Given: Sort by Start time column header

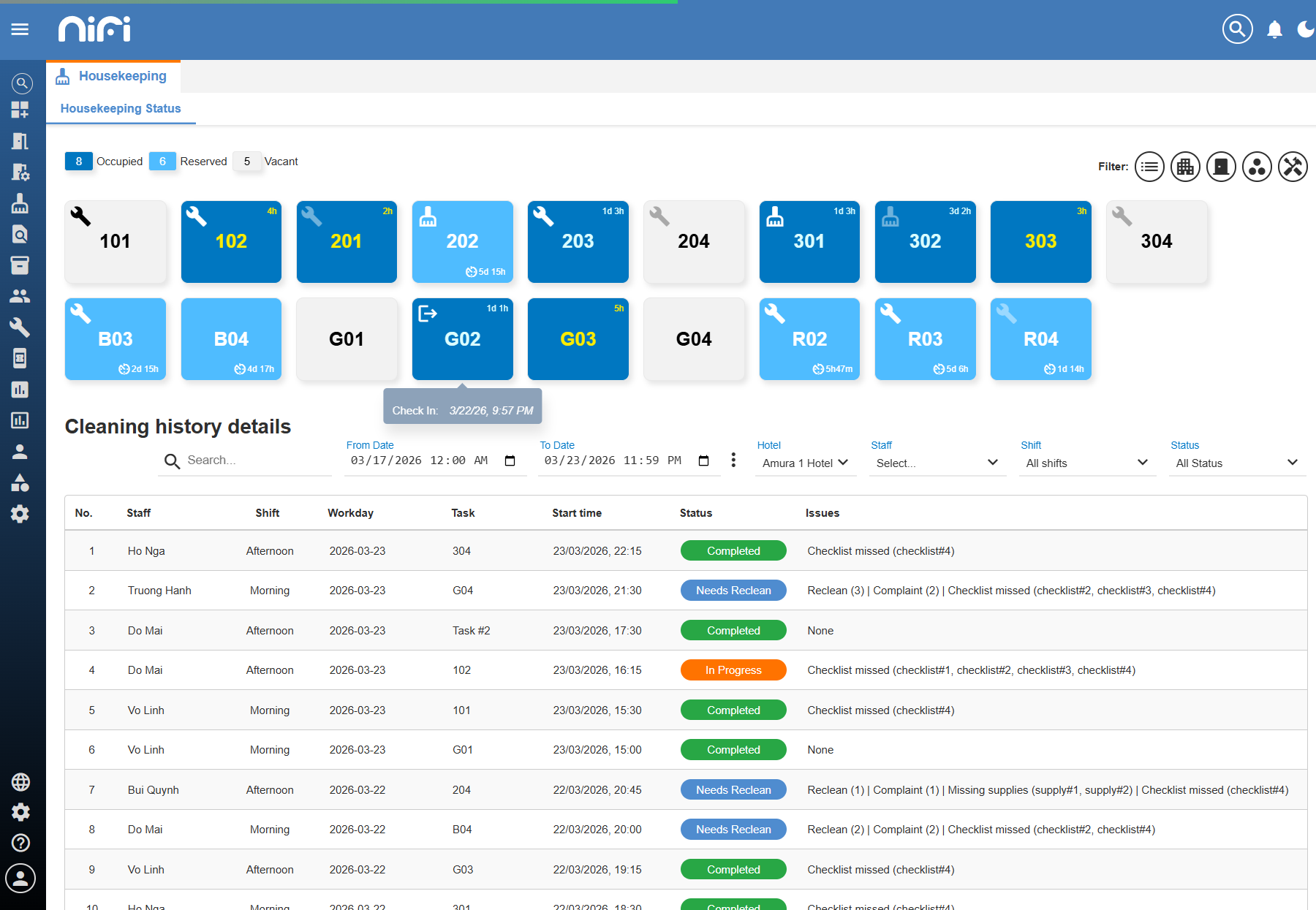Looking at the screenshot, I should (x=577, y=513).
